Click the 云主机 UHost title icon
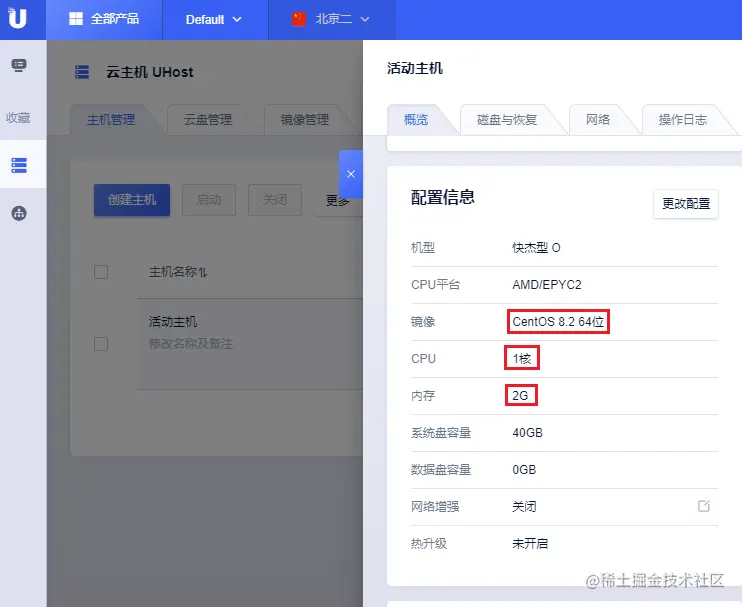This screenshot has width=742, height=607. (82, 72)
